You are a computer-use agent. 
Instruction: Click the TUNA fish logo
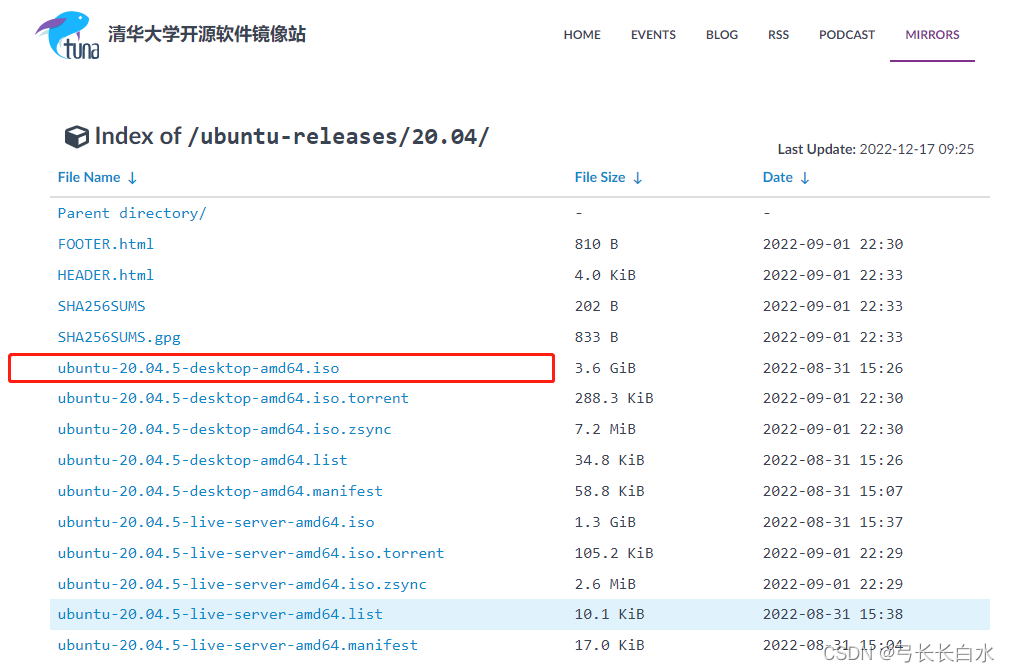pos(68,35)
